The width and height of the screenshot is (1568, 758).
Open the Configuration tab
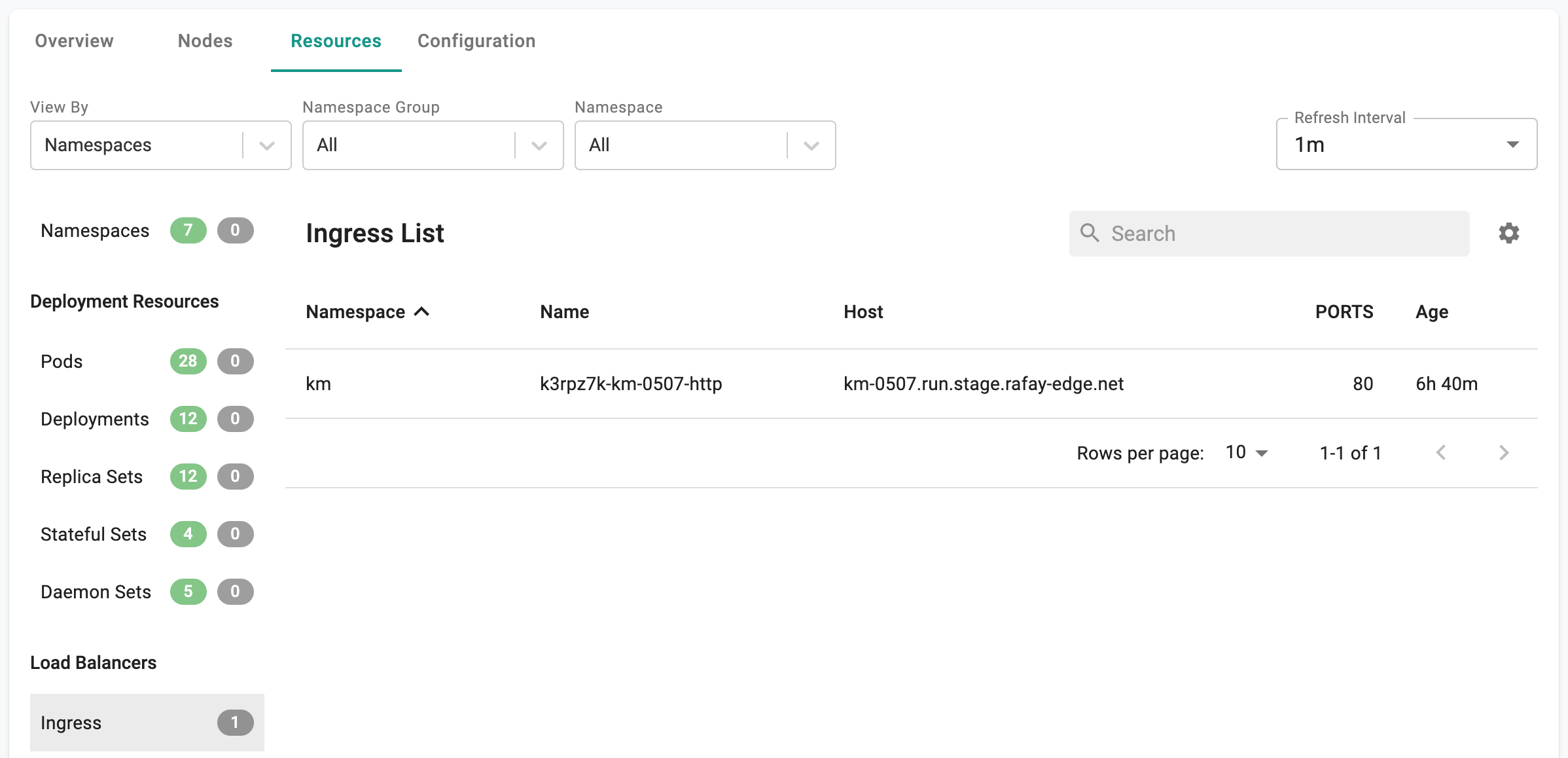tap(476, 41)
